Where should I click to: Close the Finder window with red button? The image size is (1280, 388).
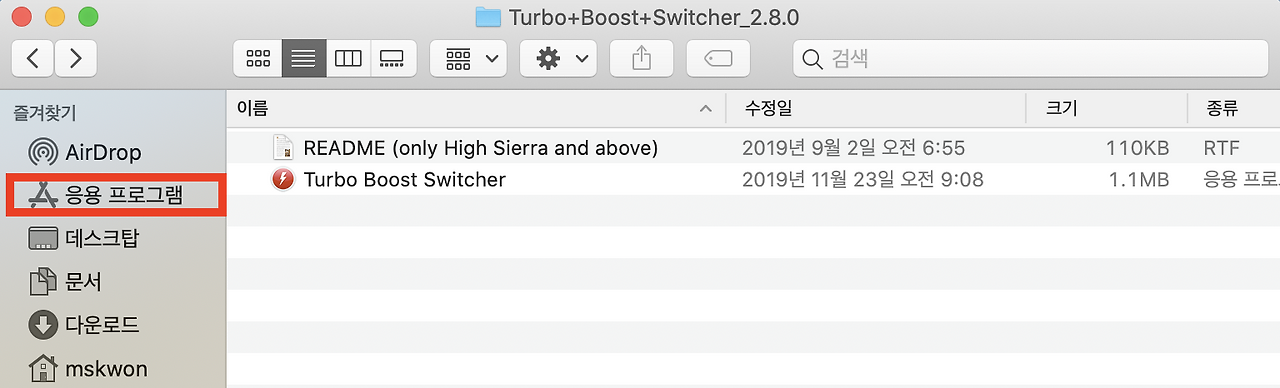tap(21, 16)
